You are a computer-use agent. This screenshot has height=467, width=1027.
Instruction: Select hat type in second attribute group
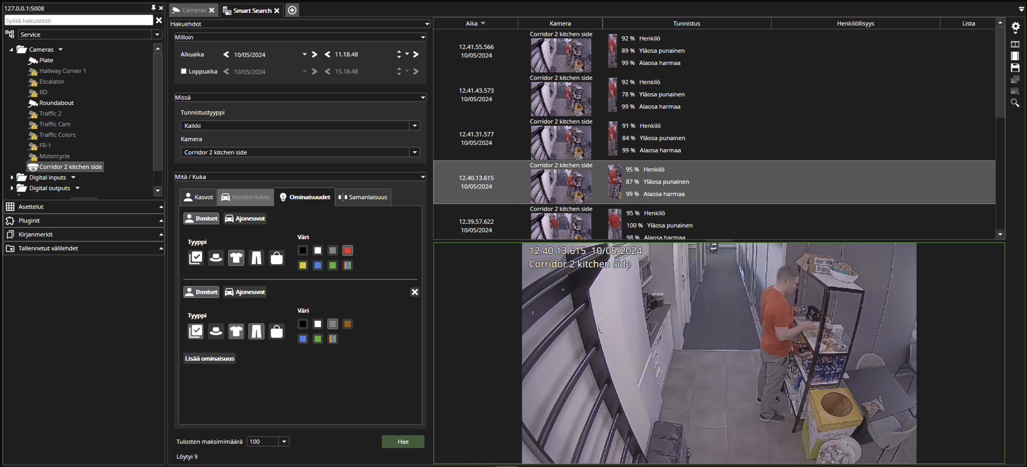point(215,331)
